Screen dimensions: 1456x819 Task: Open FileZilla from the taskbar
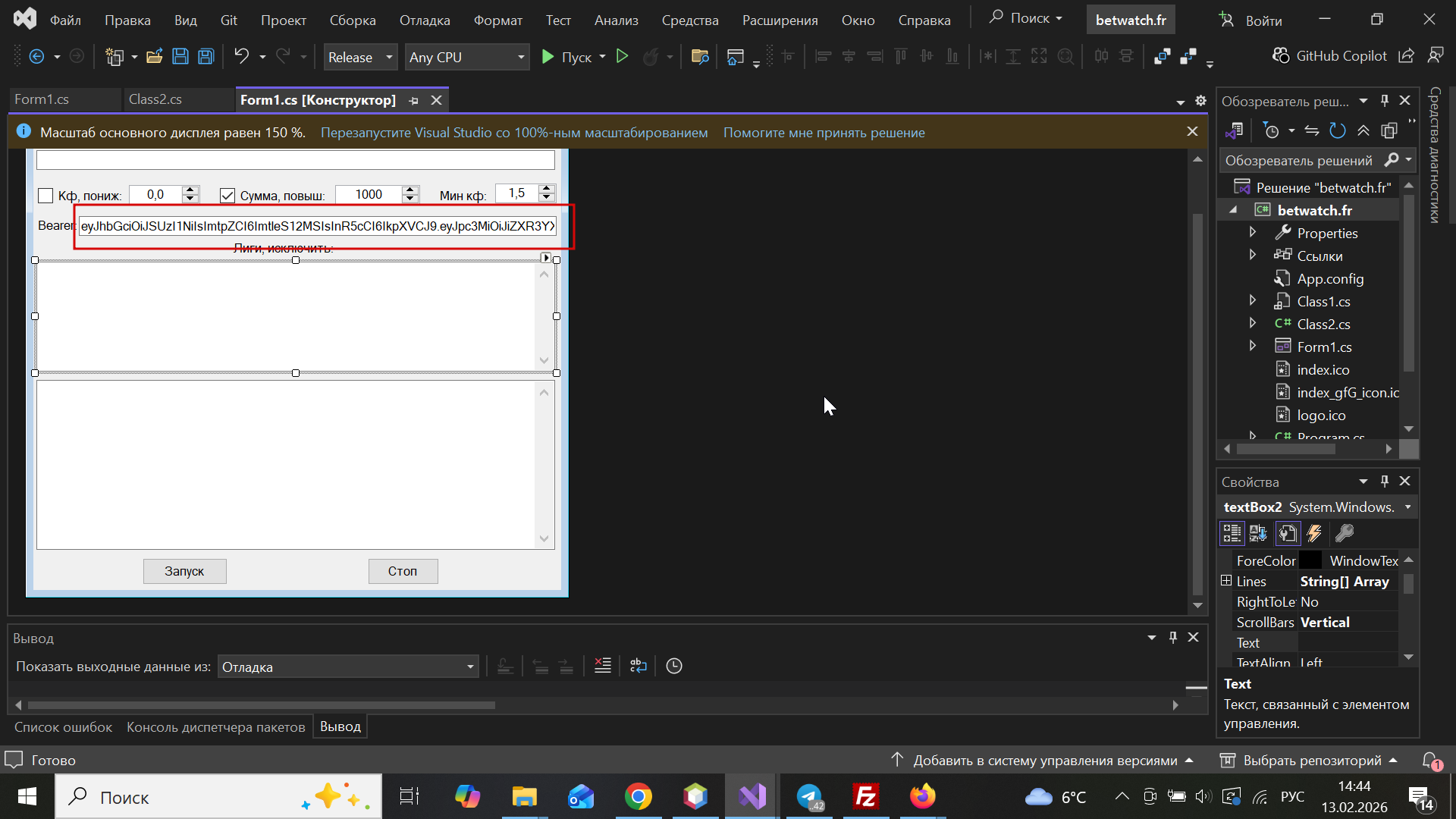(x=865, y=797)
